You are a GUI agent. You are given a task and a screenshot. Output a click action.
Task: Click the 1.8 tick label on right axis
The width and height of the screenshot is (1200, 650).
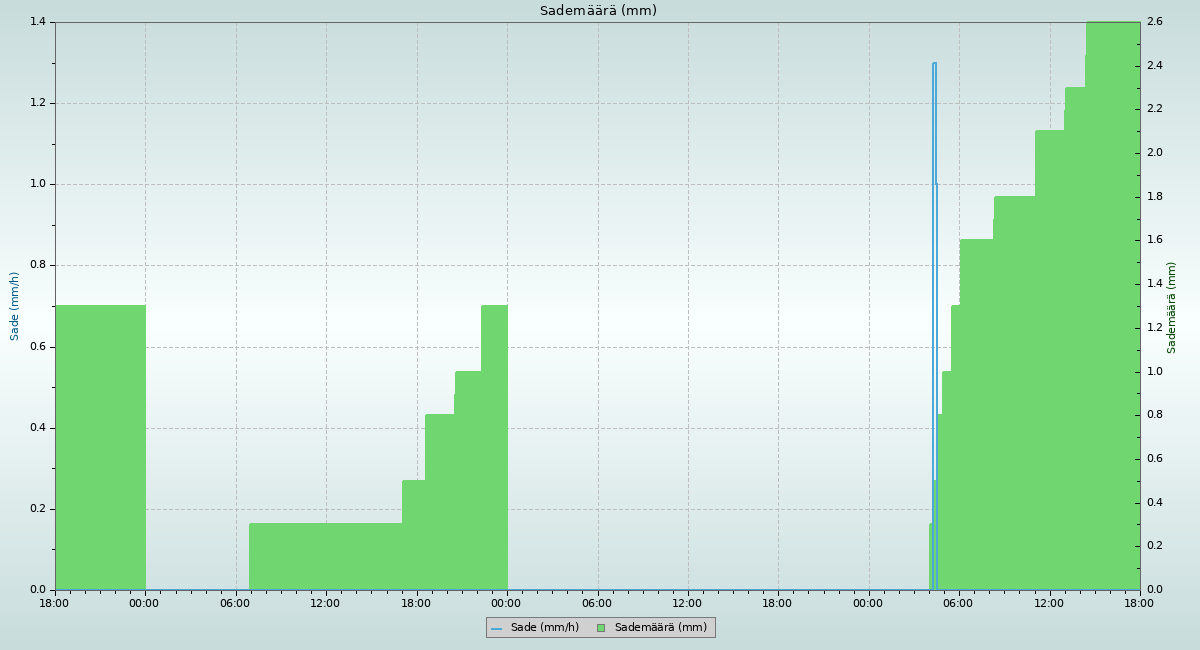(1154, 197)
